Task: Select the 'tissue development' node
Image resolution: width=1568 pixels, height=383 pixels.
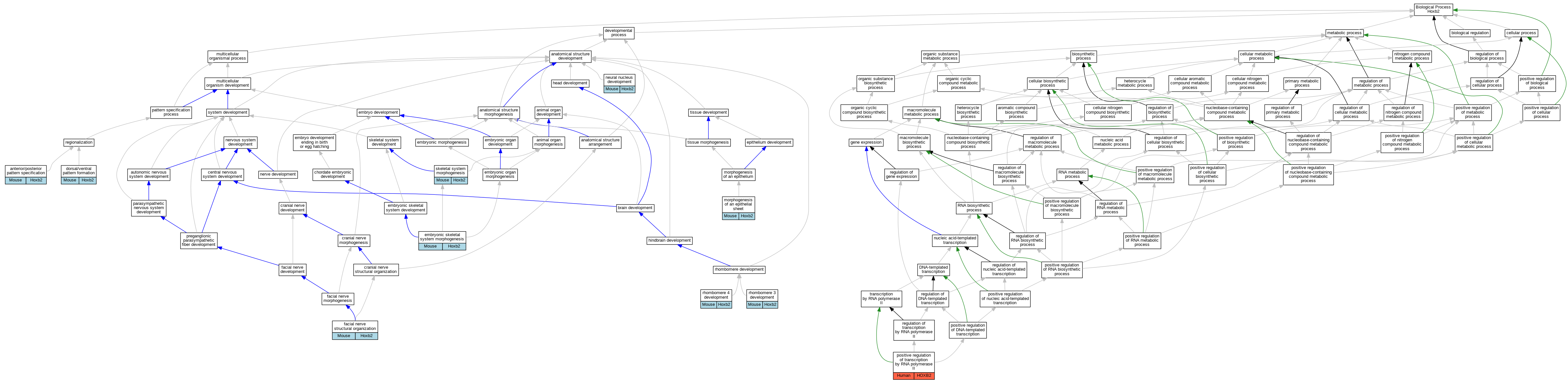Action: coord(708,113)
